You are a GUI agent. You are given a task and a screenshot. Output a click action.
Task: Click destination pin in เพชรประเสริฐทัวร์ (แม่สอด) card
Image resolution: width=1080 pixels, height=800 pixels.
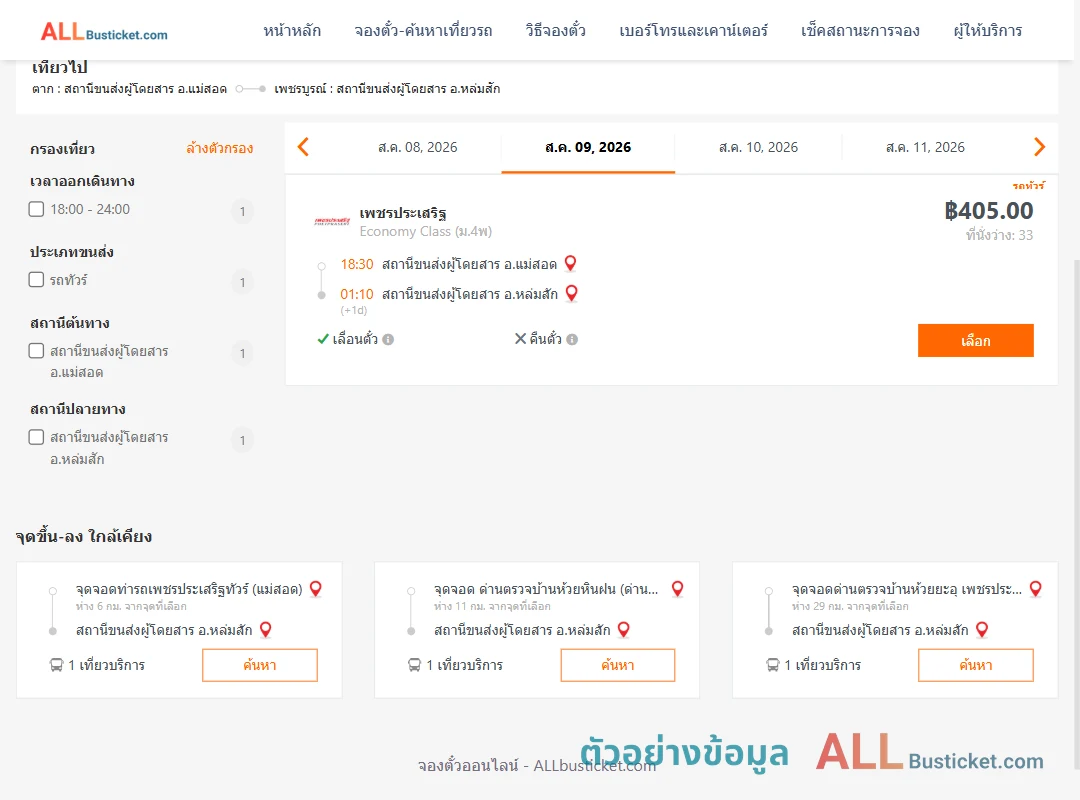point(265,629)
